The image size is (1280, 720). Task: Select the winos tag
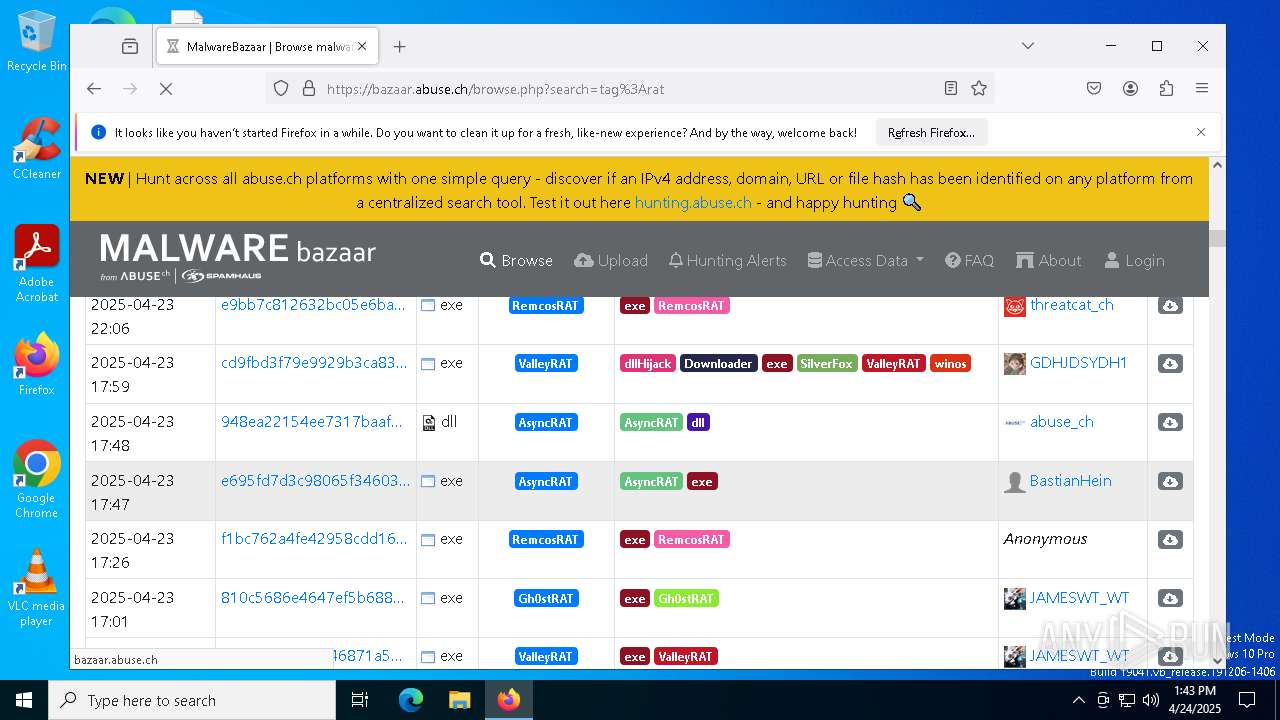point(950,364)
